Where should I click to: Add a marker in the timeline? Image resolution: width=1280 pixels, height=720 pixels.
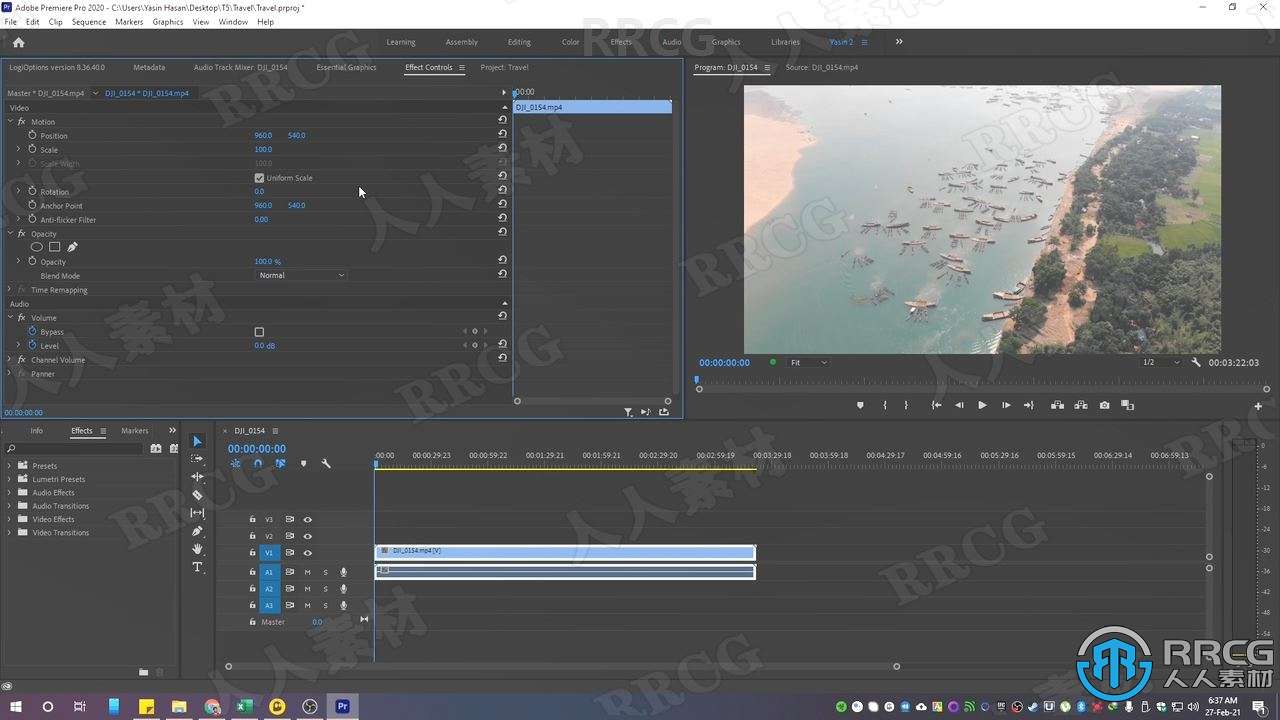coord(303,464)
